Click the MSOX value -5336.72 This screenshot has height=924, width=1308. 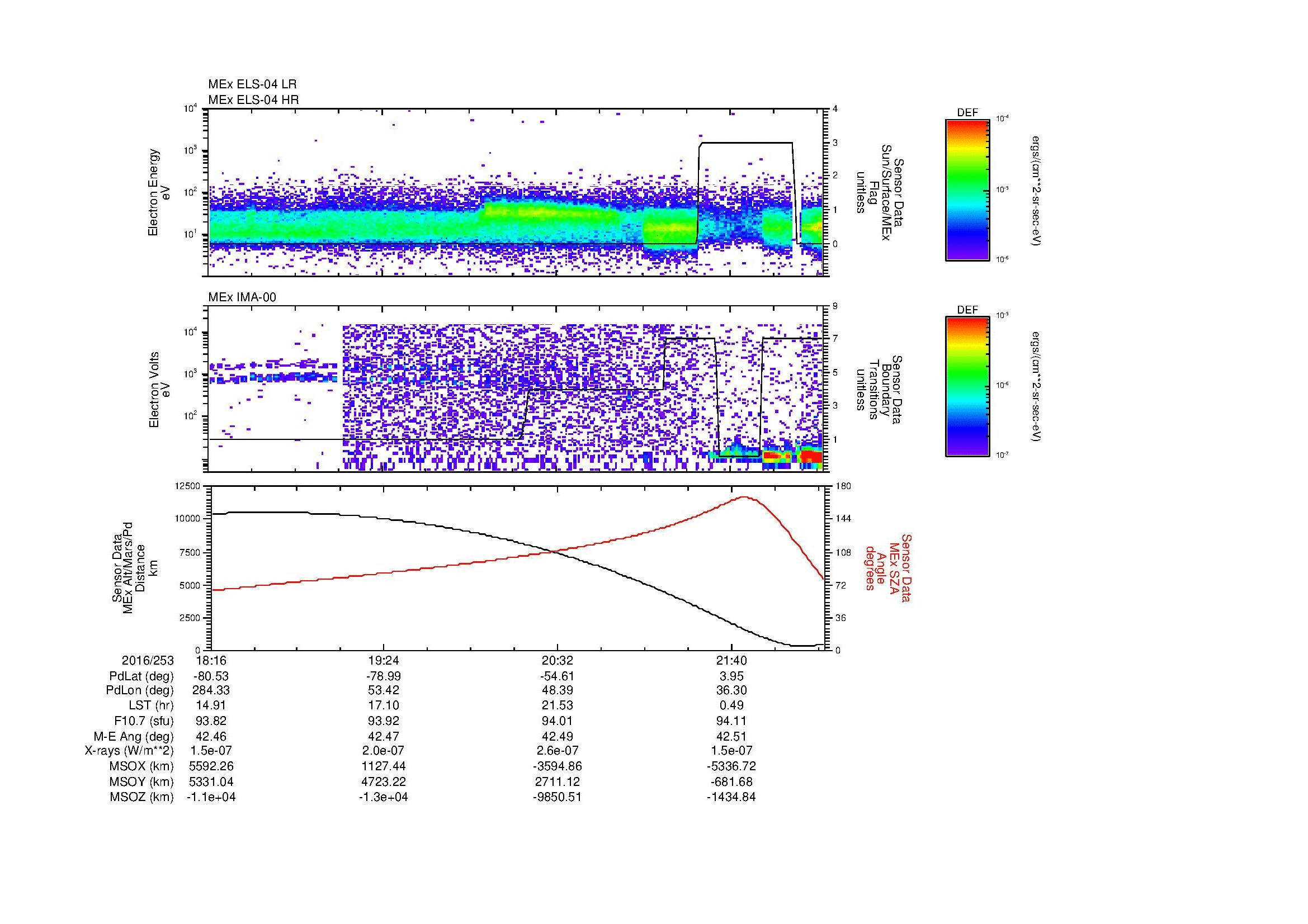pyautogui.click(x=731, y=766)
